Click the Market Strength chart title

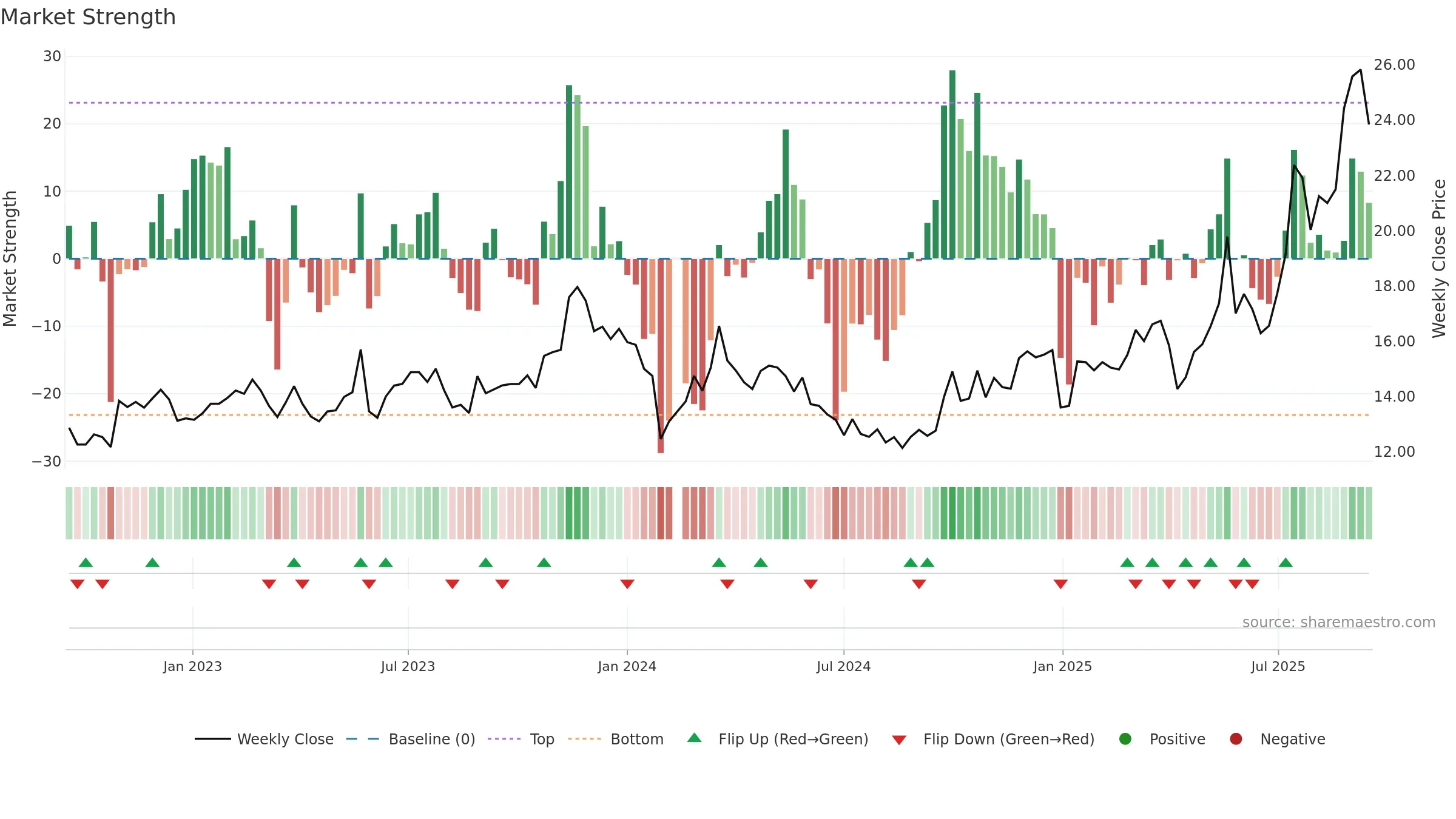click(89, 17)
